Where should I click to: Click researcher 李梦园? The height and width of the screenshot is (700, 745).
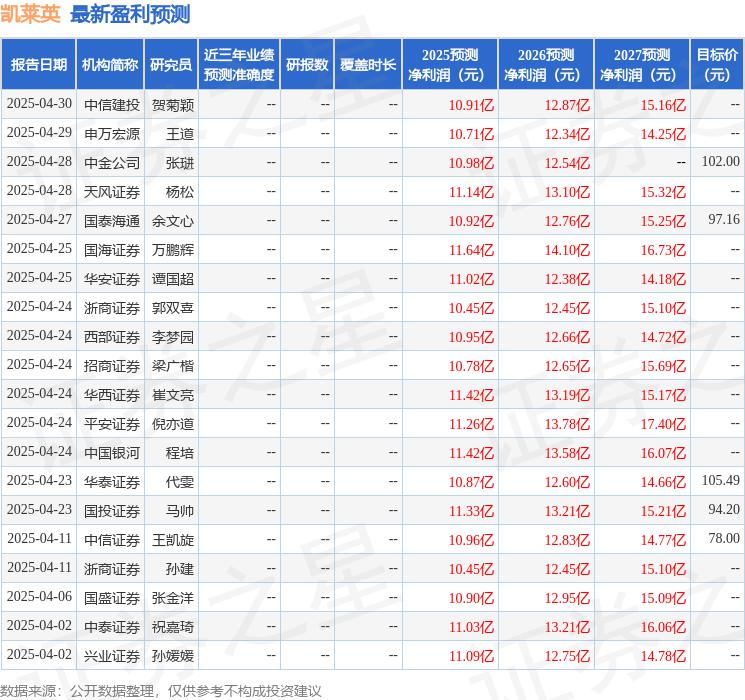pos(173,337)
